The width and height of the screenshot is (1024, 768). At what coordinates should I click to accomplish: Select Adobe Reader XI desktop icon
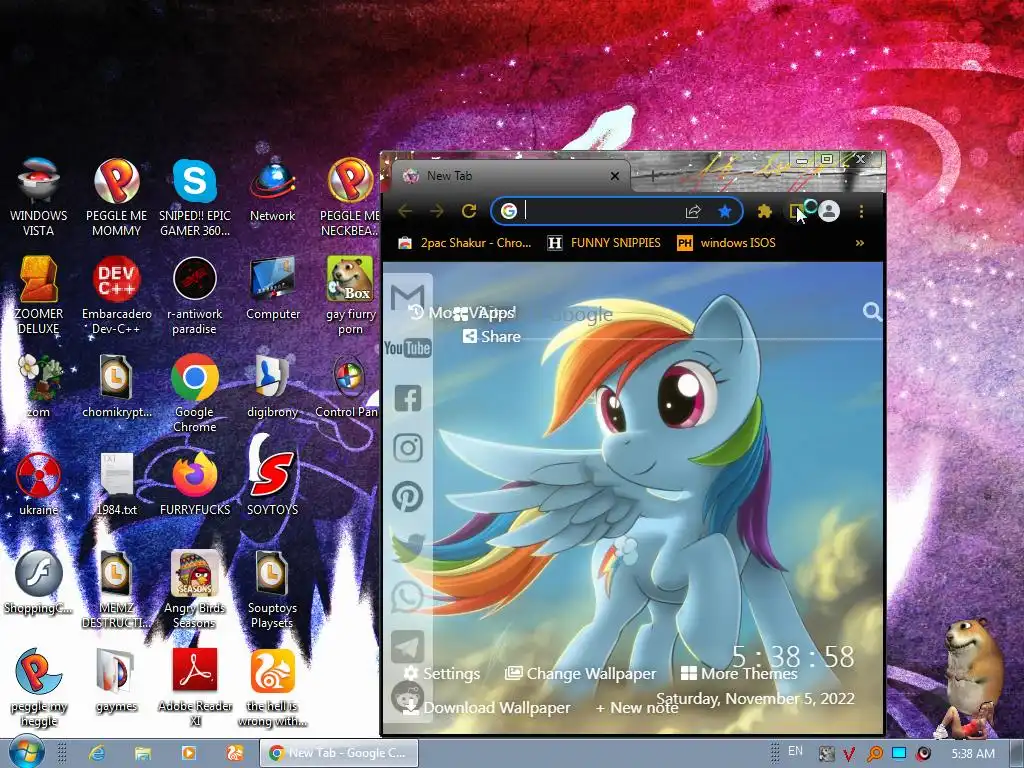[195, 687]
